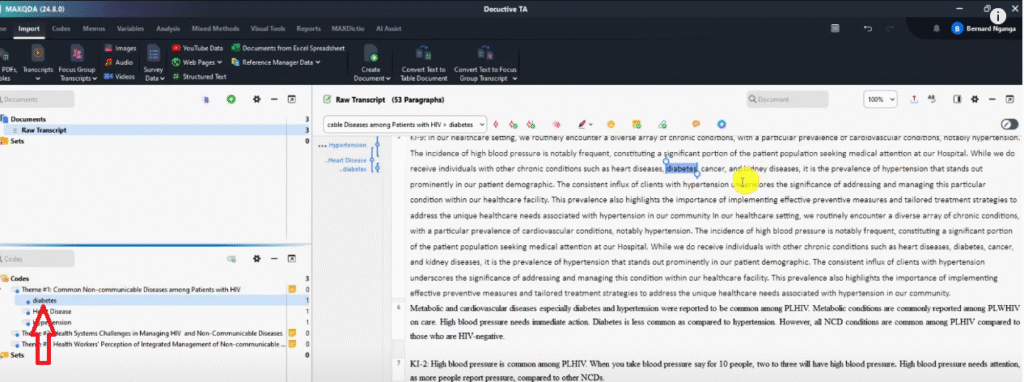Toggle the sidebar display icon in document browser
The image size is (1024, 382).
pyautogui.click(x=957, y=99)
